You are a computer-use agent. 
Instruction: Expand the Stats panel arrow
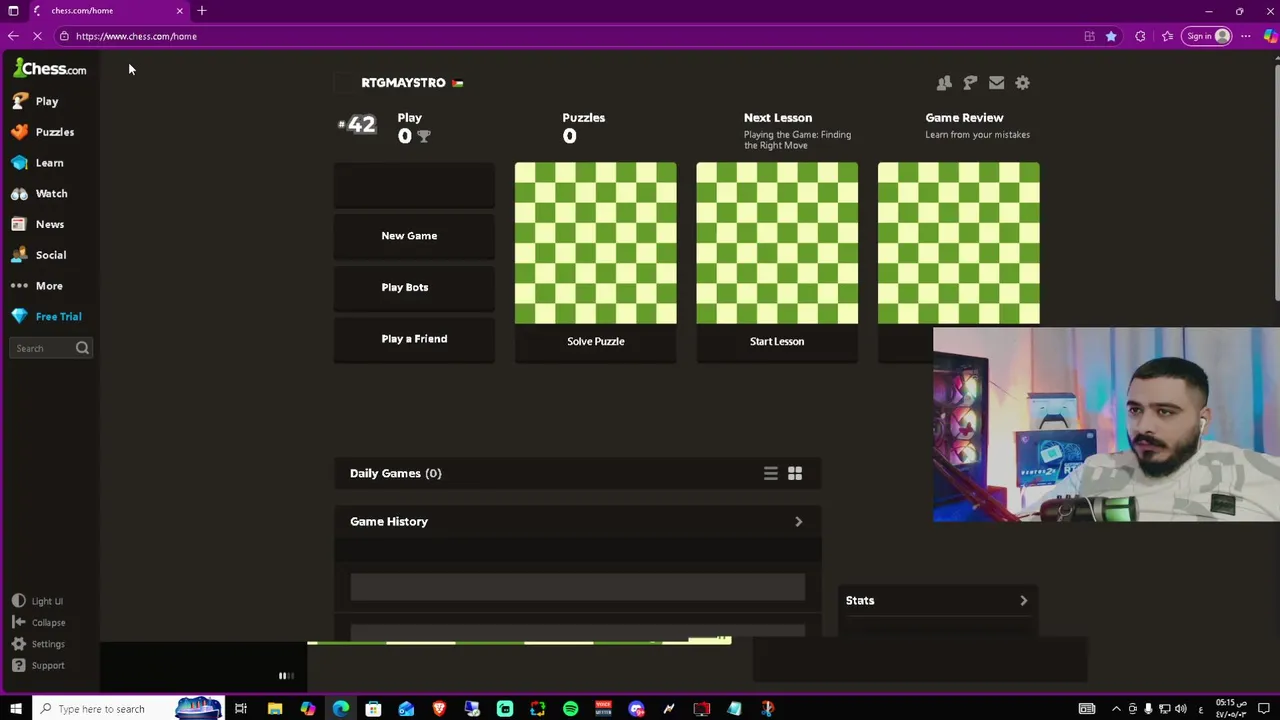click(1023, 601)
